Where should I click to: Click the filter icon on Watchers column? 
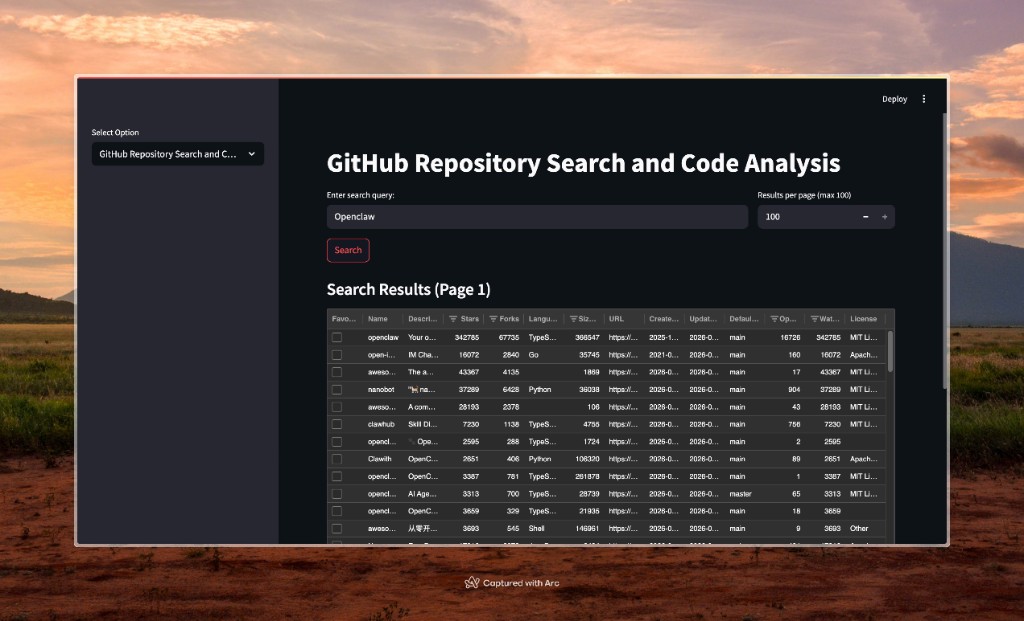pyautogui.click(x=814, y=319)
